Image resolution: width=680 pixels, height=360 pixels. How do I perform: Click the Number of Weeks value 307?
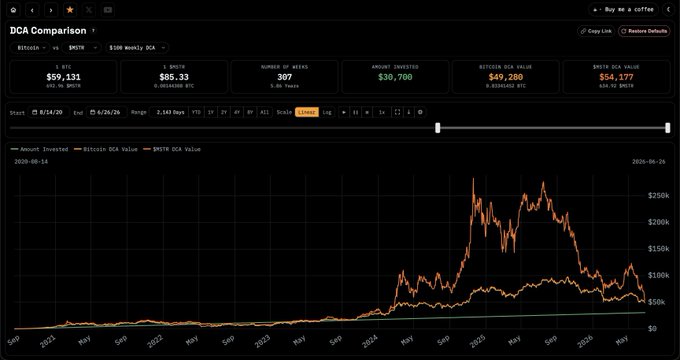284,77
